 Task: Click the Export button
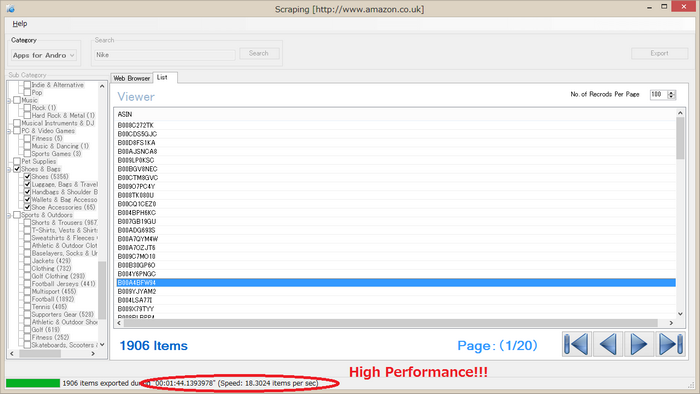point(659,54)
